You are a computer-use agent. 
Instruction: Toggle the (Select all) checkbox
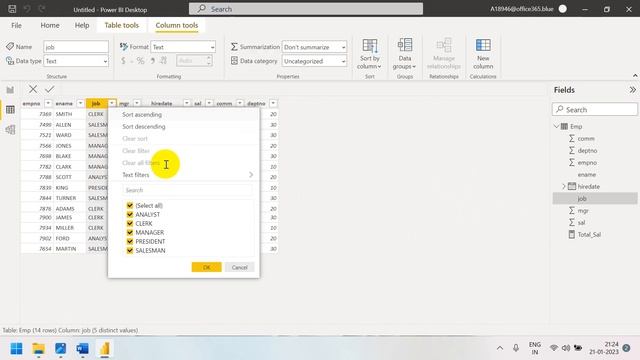(x=130, y=205)
